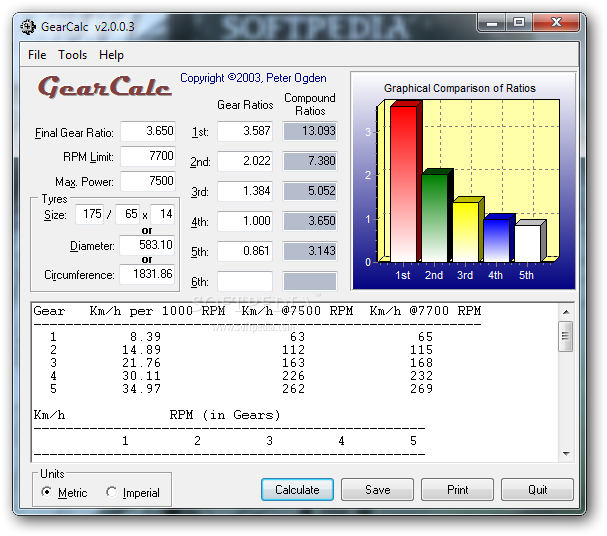
Task: Minimize the GearCalc window
Action: click(492, 23)
